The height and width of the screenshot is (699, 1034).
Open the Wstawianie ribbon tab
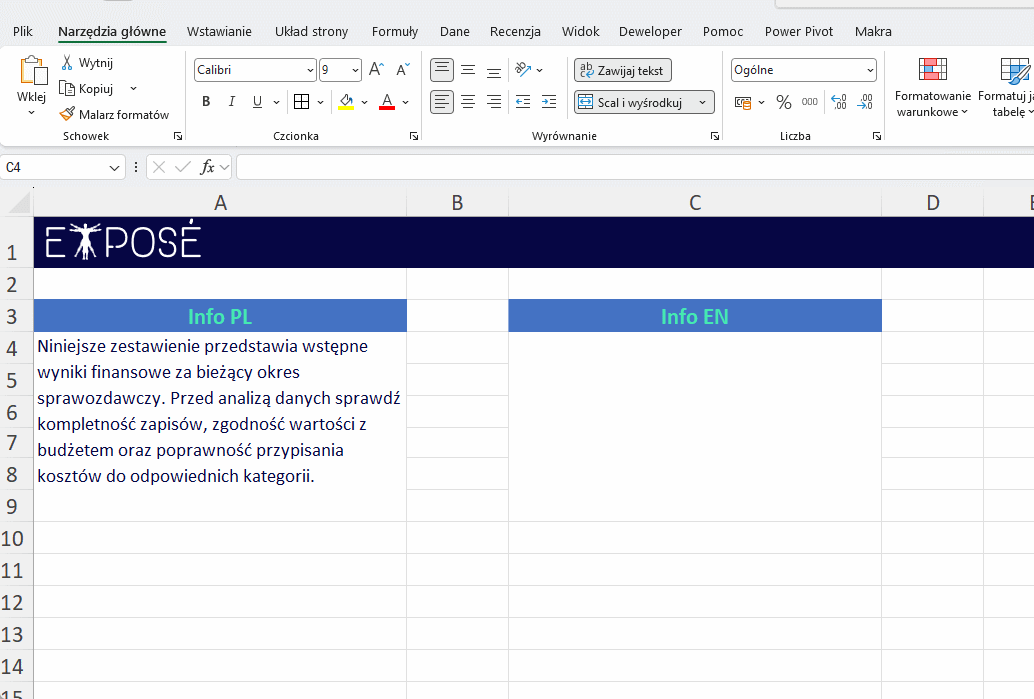click(x=219, y=32)
